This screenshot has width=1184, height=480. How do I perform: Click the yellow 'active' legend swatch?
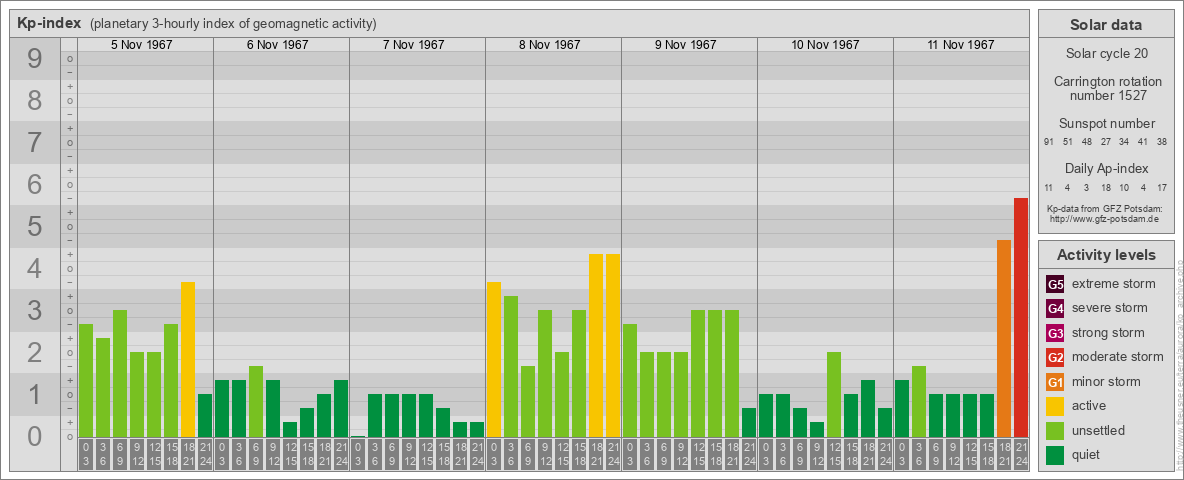tap(1055, 406)
